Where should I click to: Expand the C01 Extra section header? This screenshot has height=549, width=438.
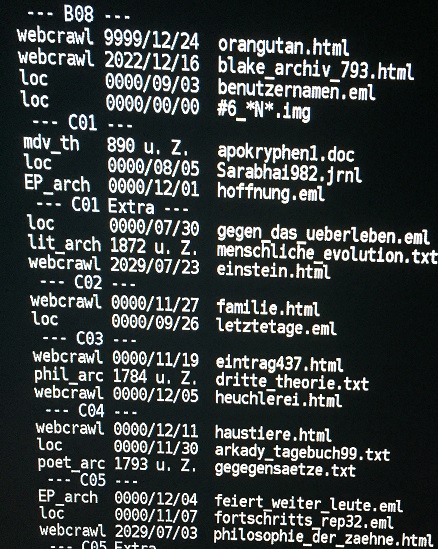112,206
